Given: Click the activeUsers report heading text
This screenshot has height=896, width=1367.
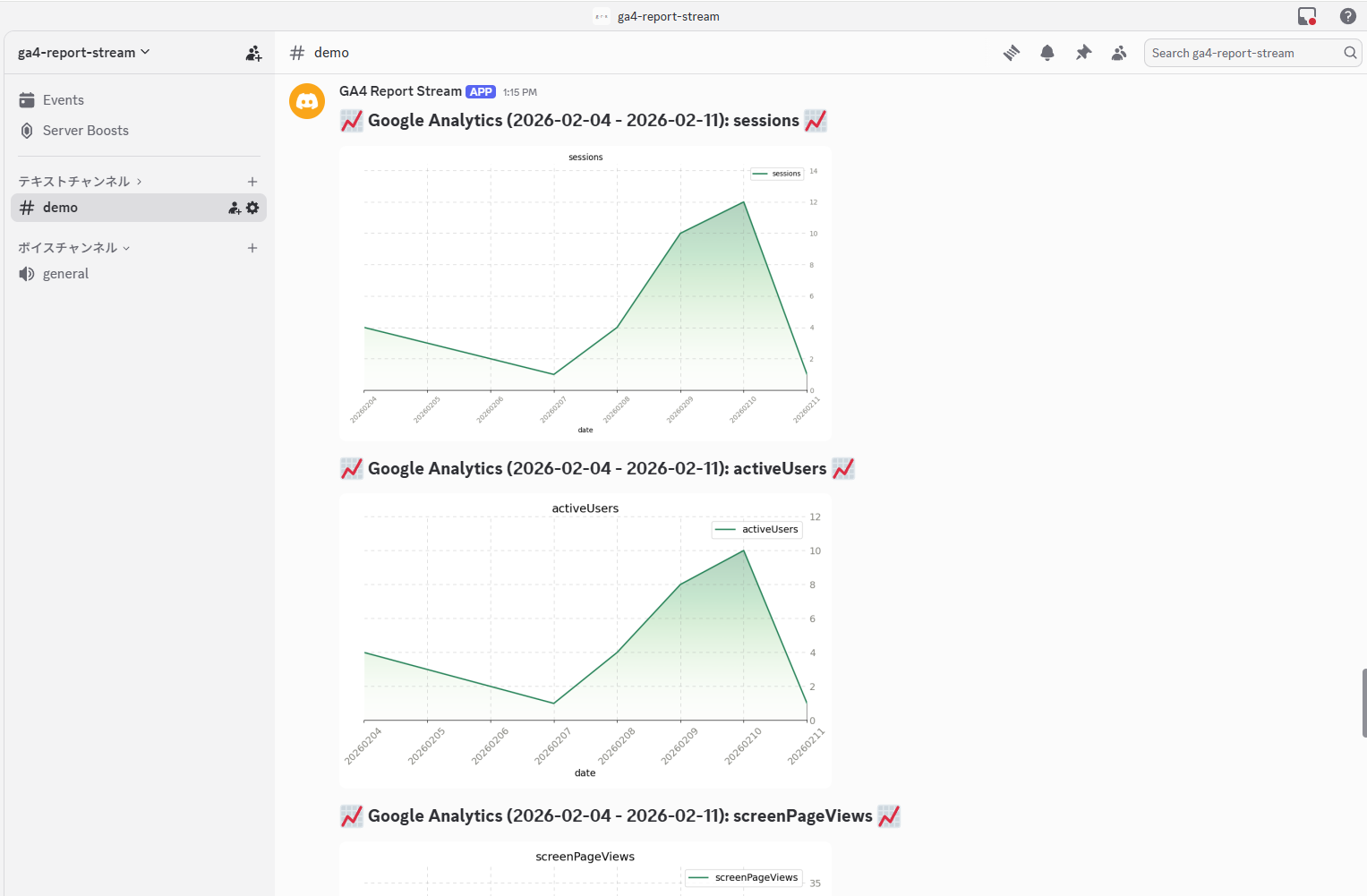Looking at the screenshot, I should click(597, 469).
